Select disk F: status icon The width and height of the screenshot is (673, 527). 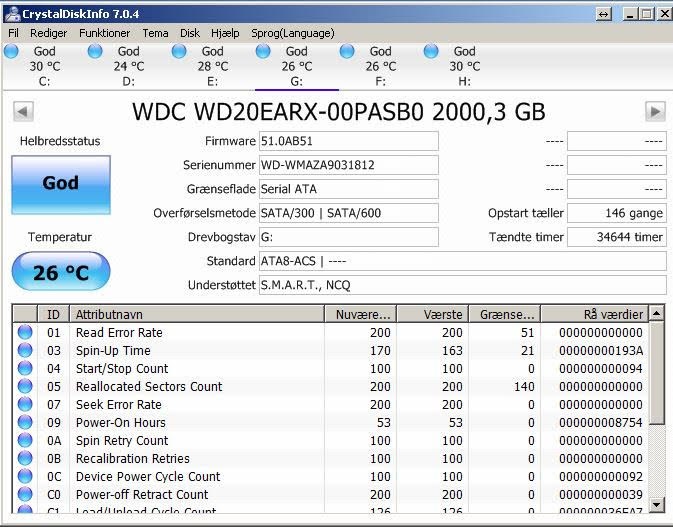click(347, 51)
